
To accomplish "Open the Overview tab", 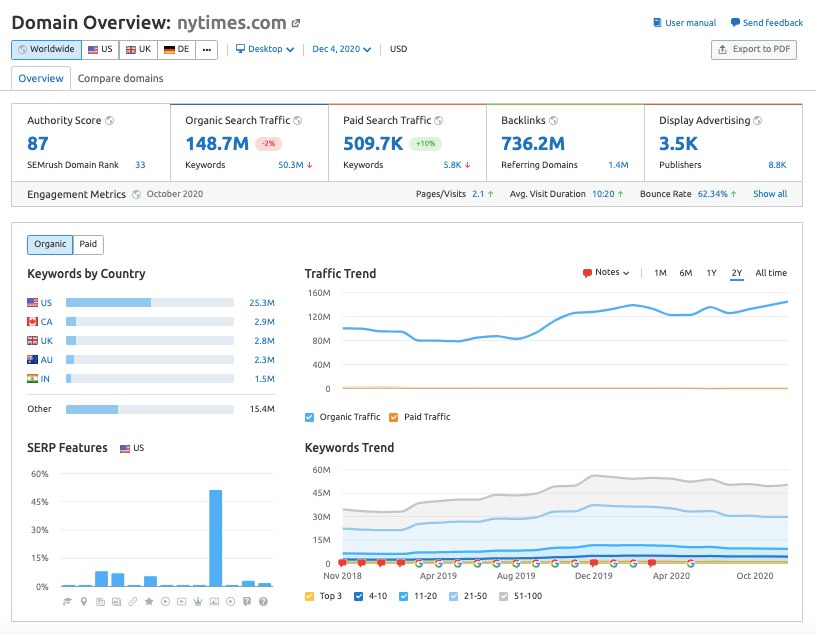I will pos(41,79).
